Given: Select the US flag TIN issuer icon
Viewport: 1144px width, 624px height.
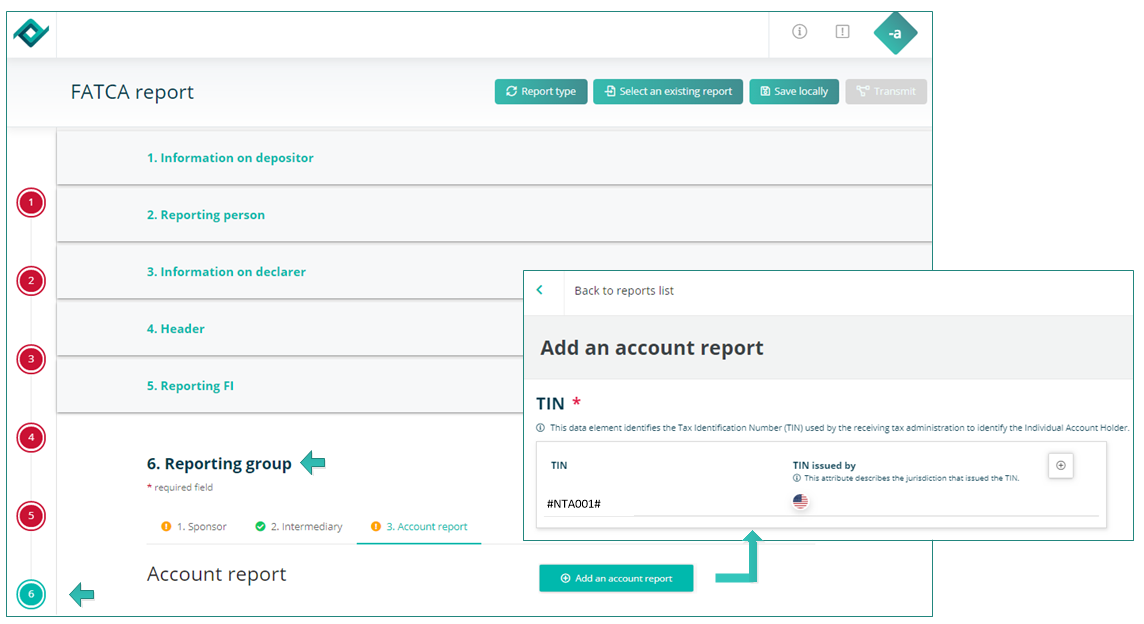Looking at the screenshot, I should [800, 502].
